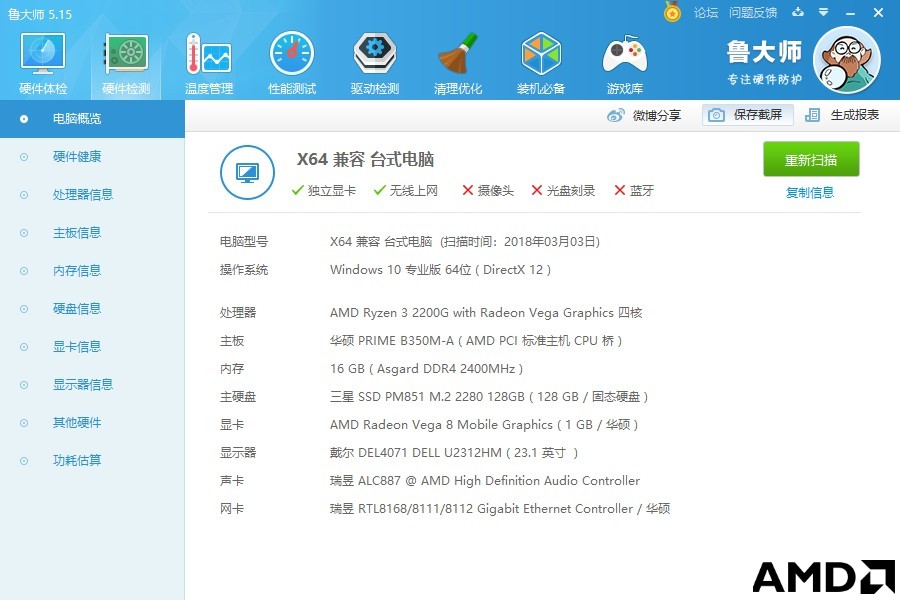Open the title bar dropdown menu arrow

(824, 12)
